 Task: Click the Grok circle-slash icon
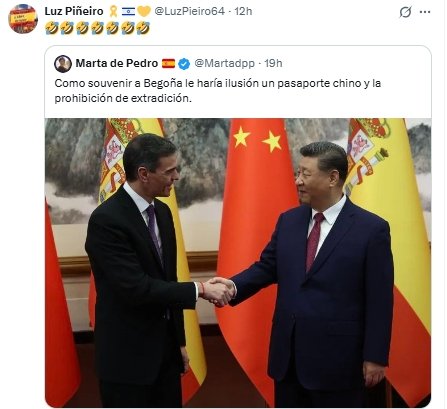pyautogui.click(x=405, y=12)
